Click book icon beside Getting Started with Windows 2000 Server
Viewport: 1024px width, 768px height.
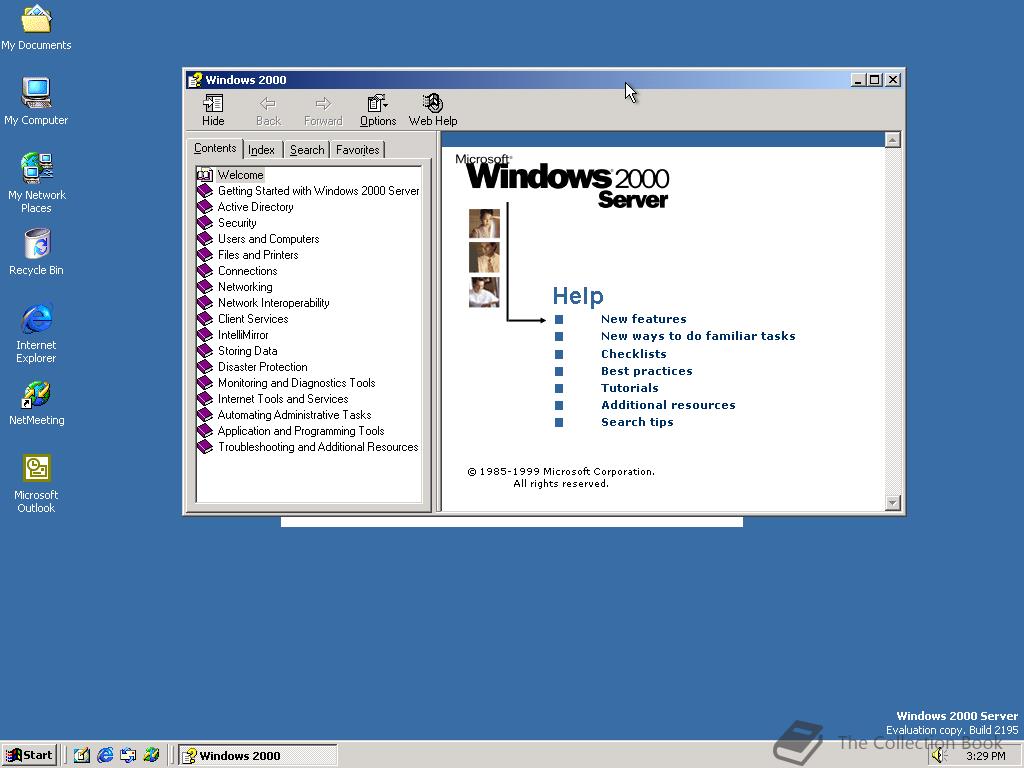point(205,191)
